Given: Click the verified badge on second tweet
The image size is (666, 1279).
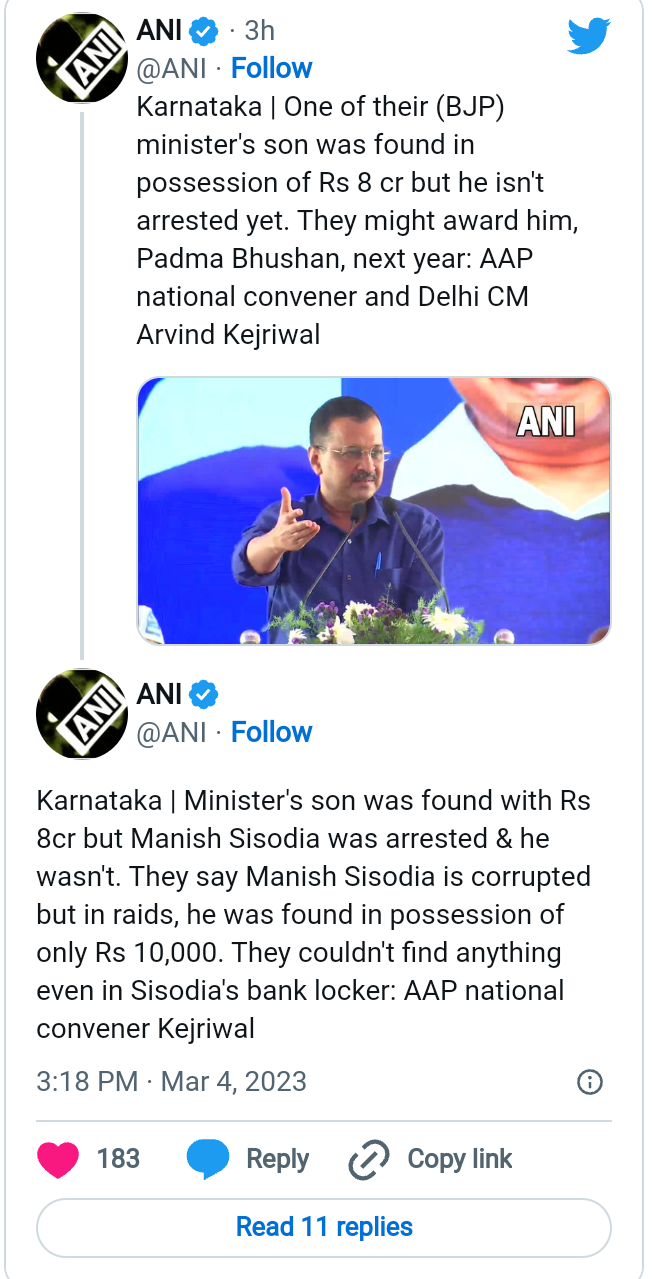Looking at the screenshot, I should pyautogui.click(x=204, y=694).
